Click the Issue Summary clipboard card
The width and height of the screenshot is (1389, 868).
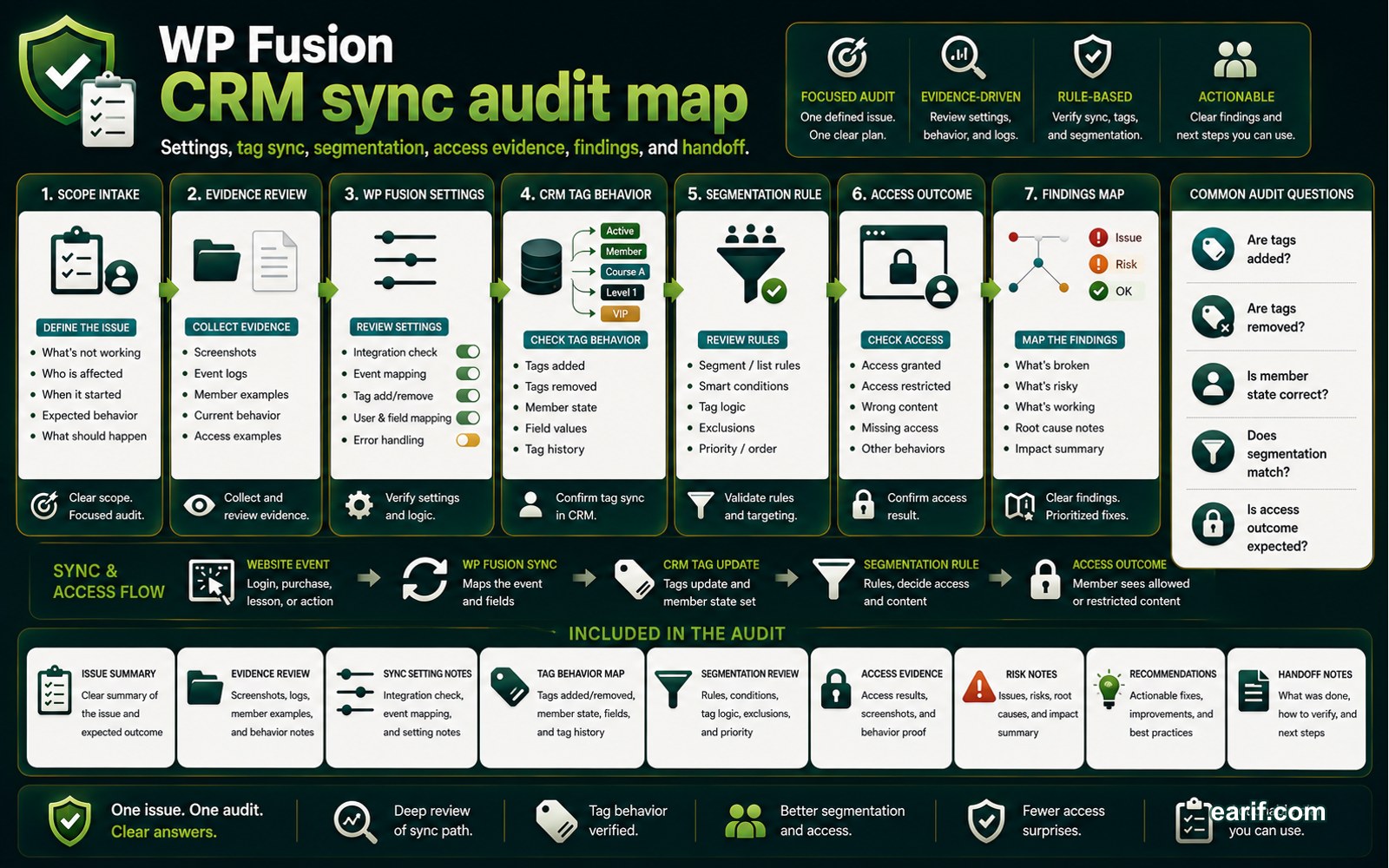click(101, 707)
